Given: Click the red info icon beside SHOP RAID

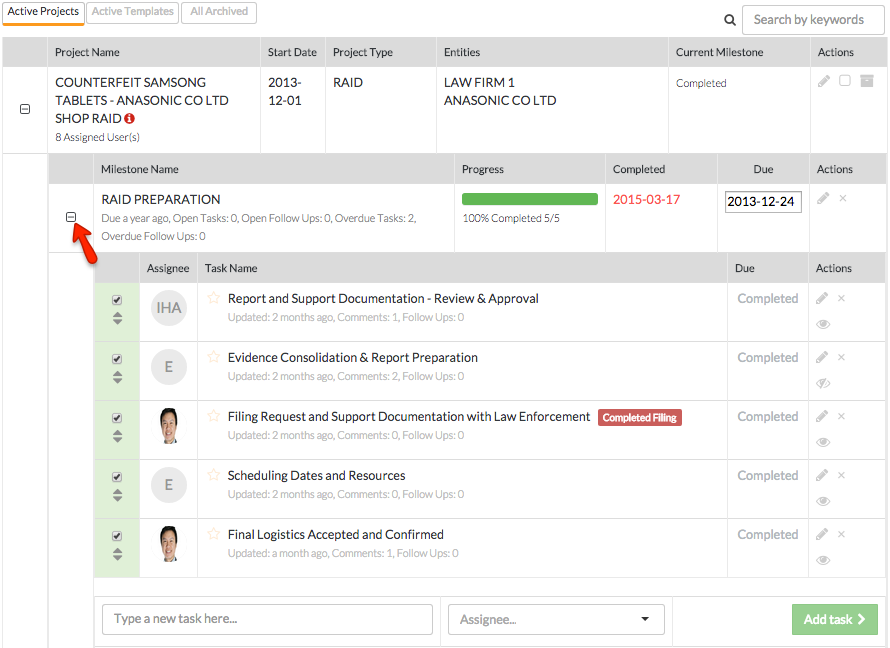Looking at the screenshot, I should coord(130,118).
